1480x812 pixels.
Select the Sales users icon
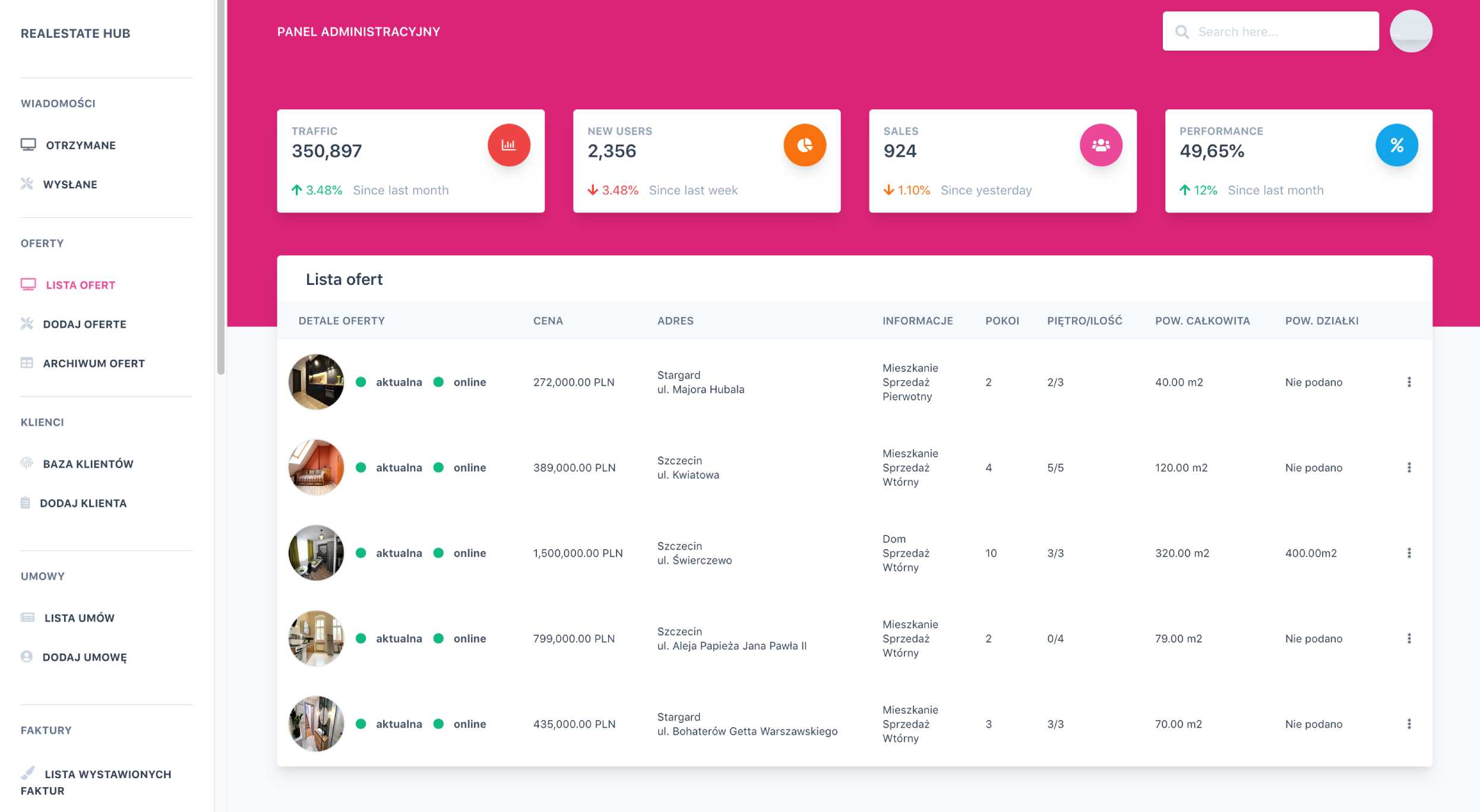click(1100, 144)
